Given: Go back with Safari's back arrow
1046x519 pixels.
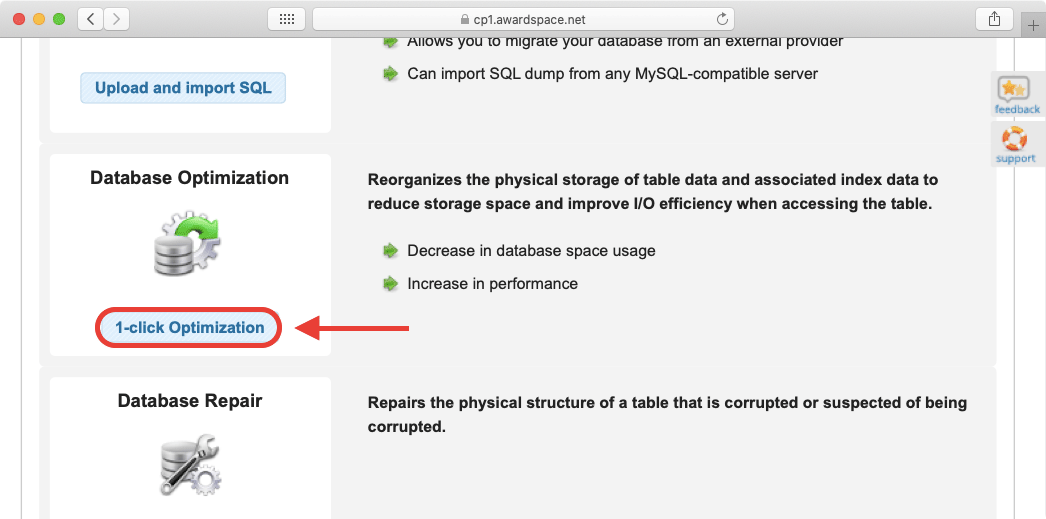Looking at the screenshot, I should click(x=90, y=19).
